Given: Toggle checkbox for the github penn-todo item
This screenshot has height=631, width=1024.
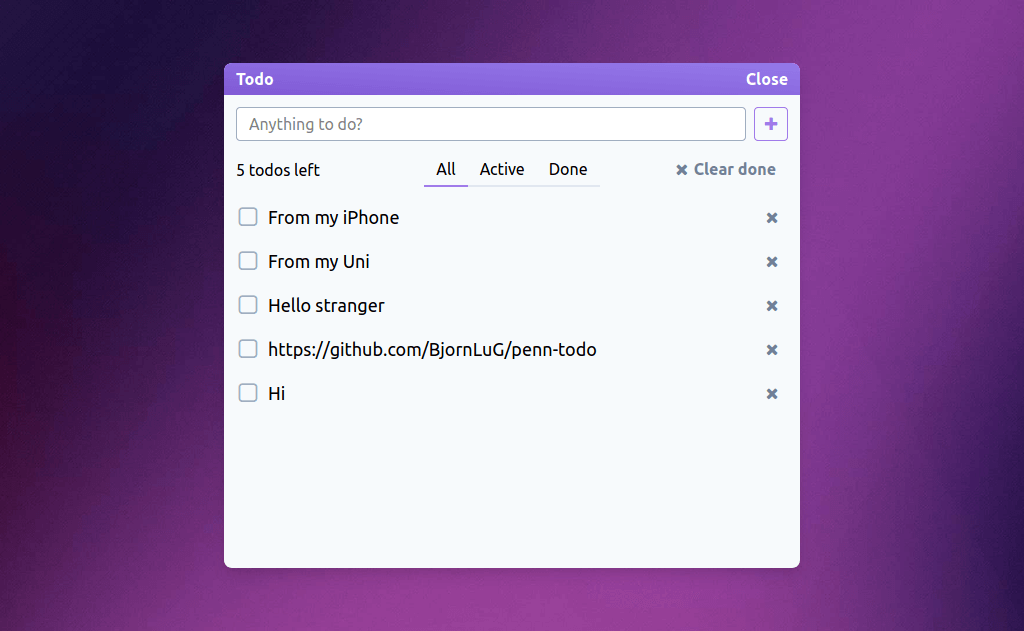Looking at the screenshot, I should click(248, 349).
